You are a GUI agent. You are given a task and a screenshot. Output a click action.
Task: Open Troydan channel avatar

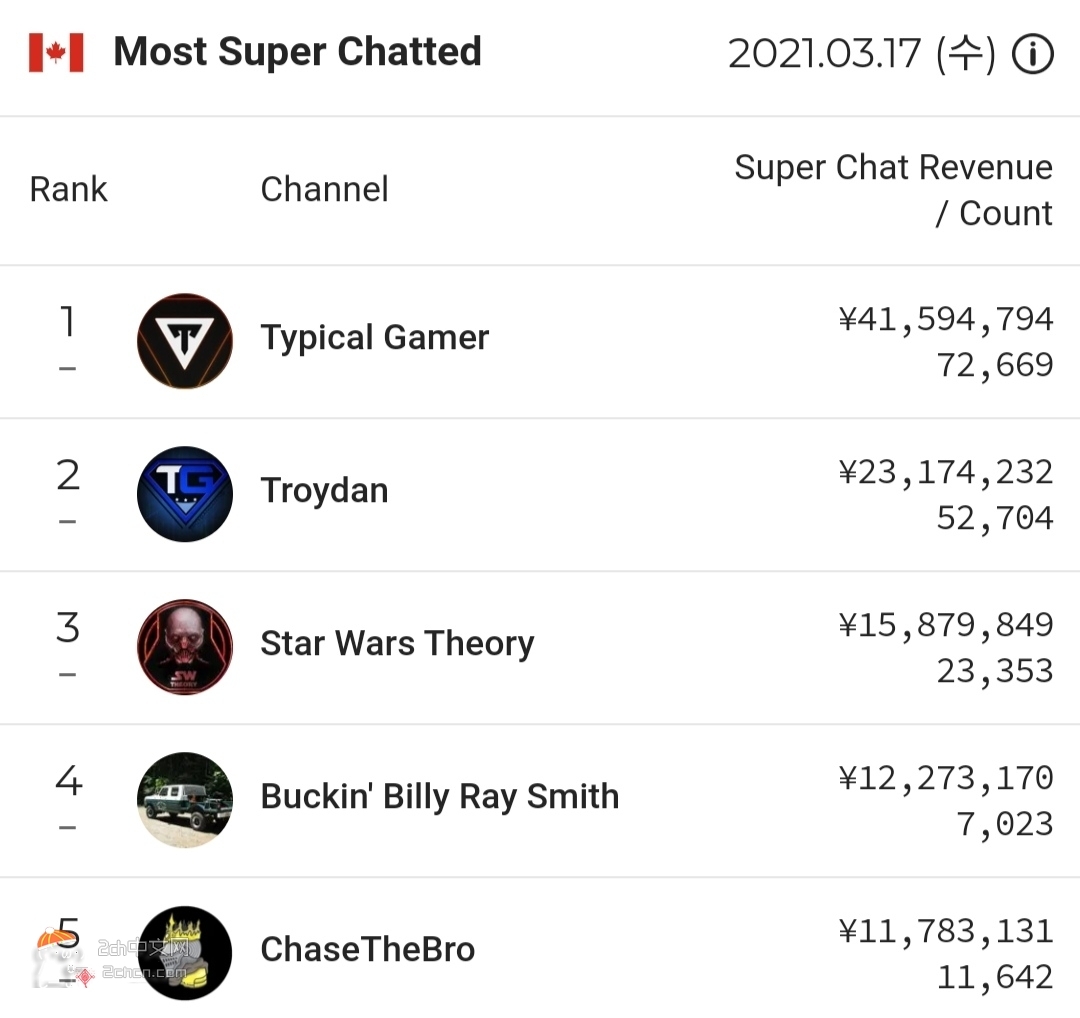pos(185,494)
